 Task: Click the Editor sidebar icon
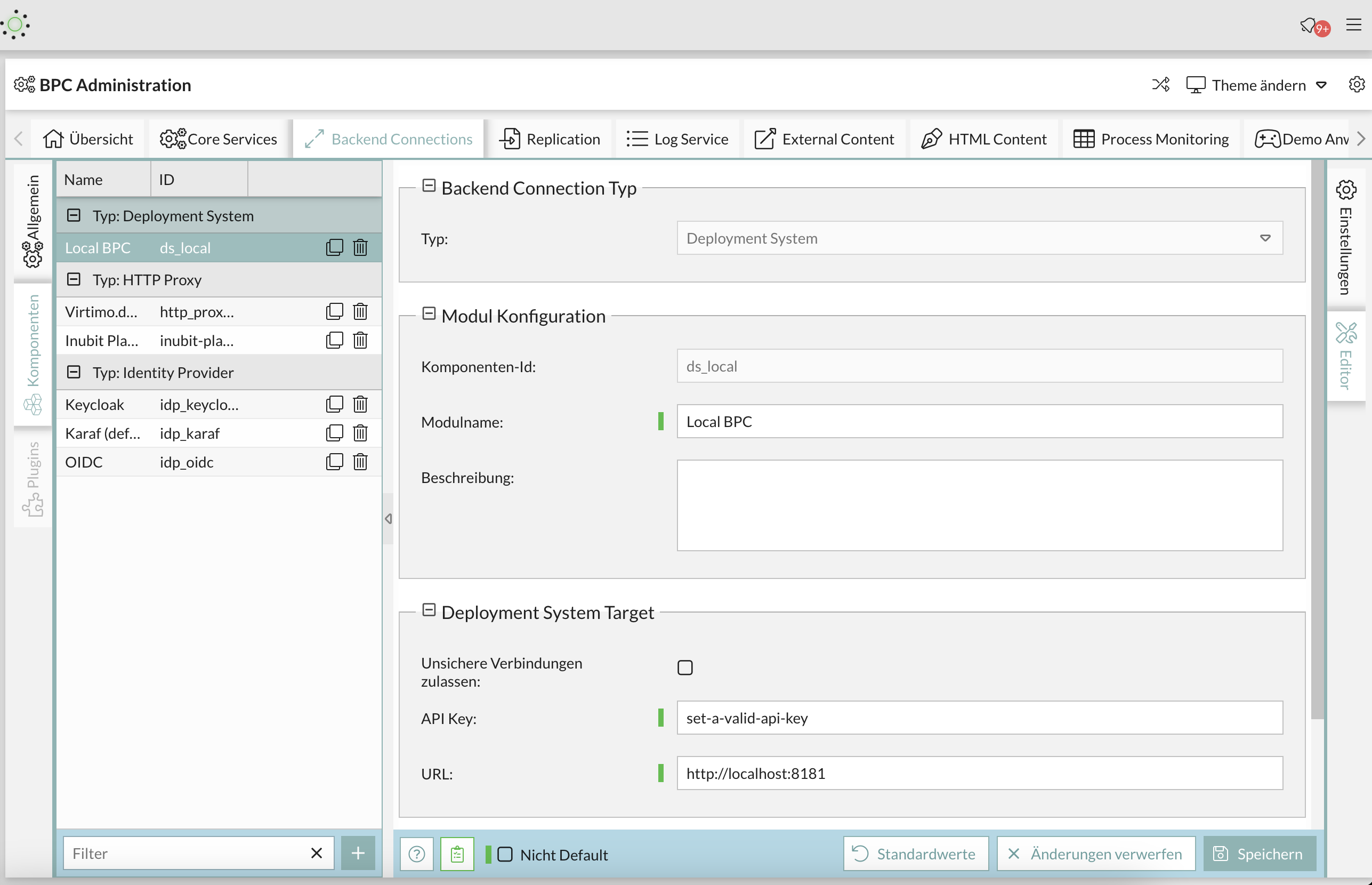tap(1347, 355)
